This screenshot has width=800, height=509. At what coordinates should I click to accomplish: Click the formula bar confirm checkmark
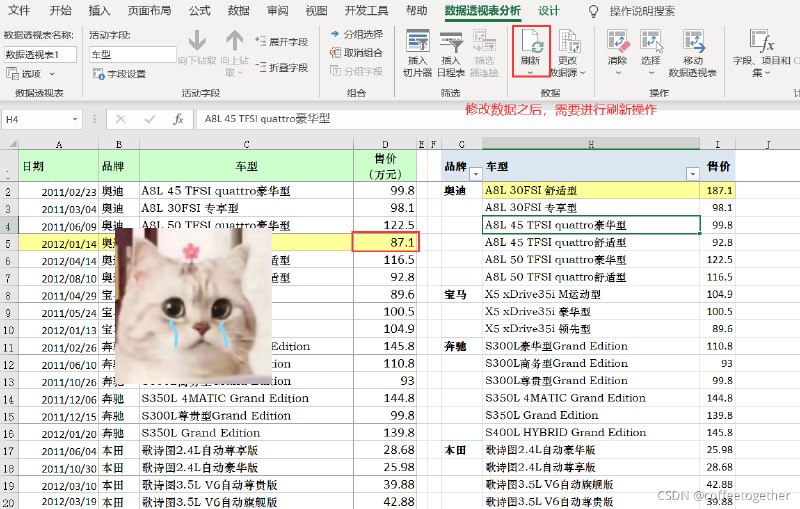pos(149,119)
